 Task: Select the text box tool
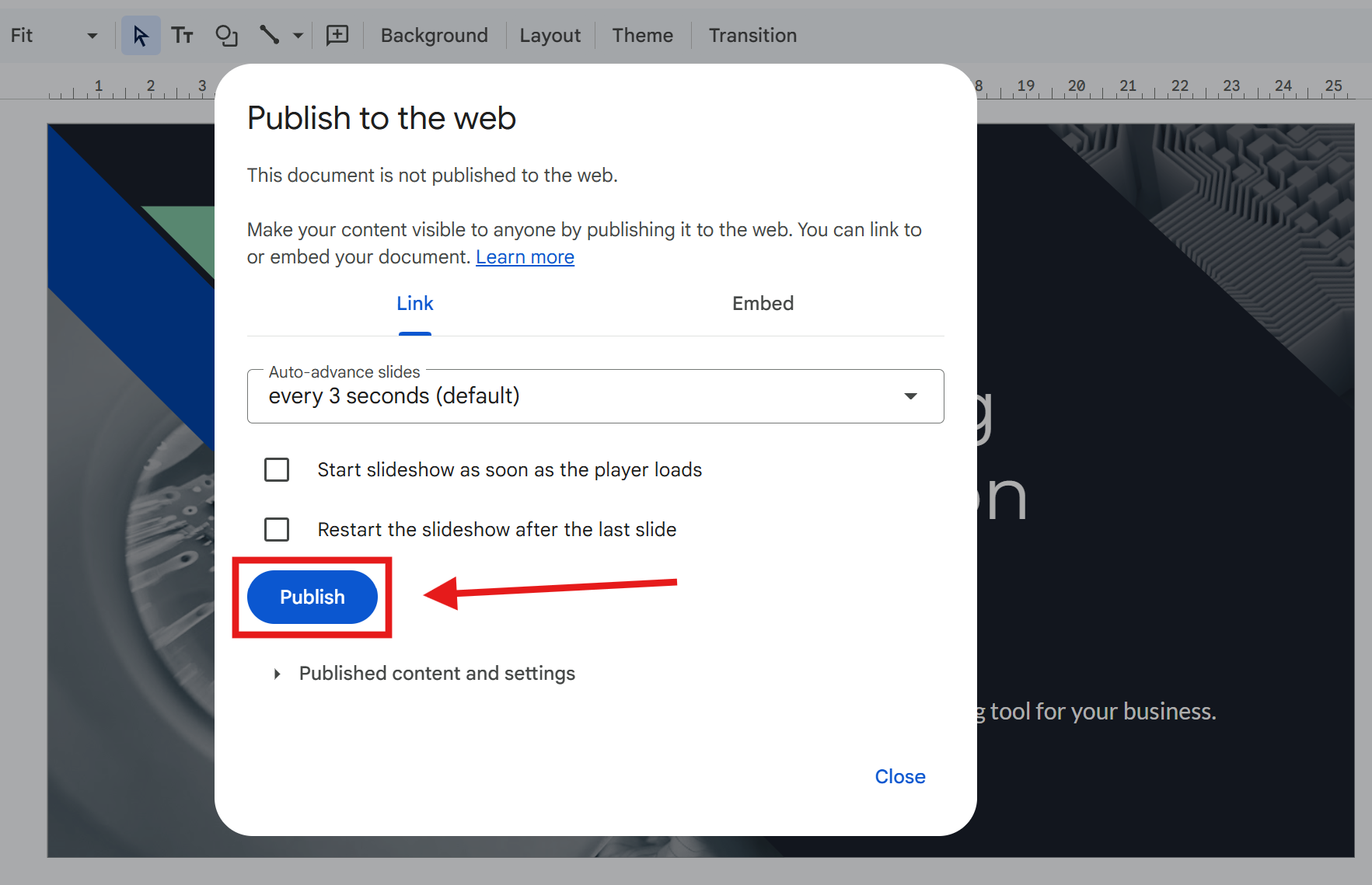pyautogui.click(x=183, y=36)
